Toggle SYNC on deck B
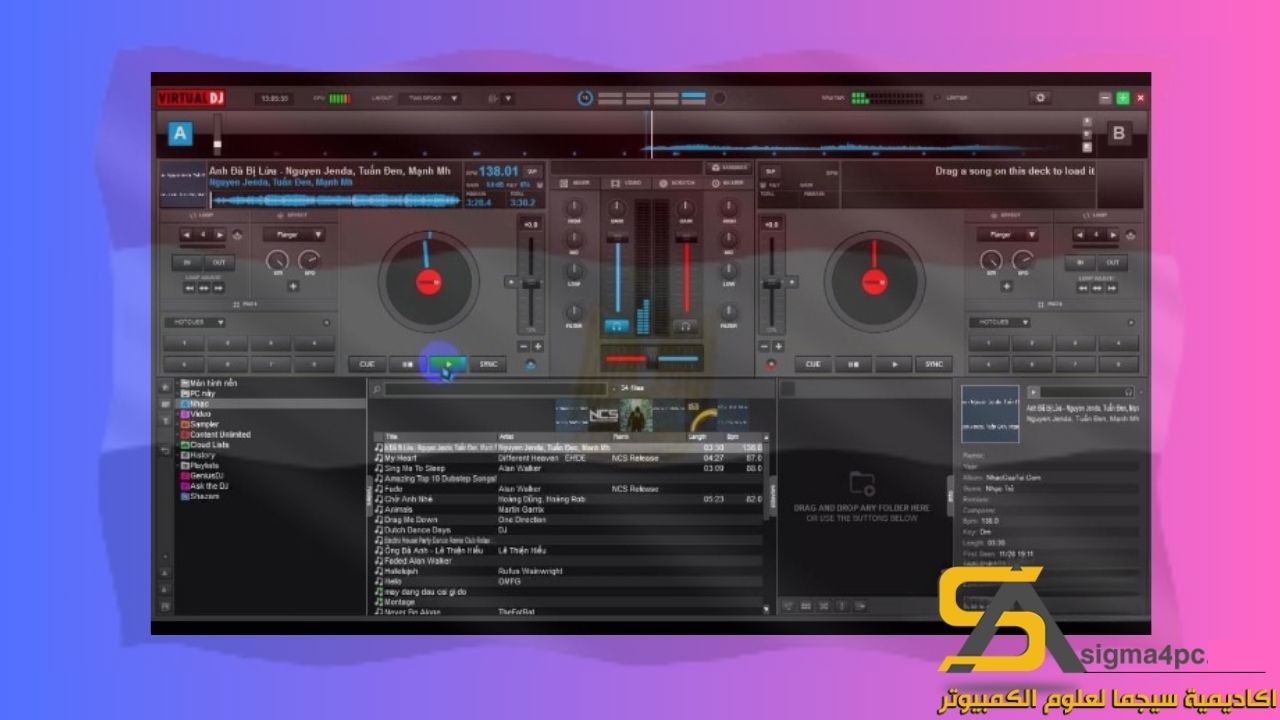The height and width of the screenshot is (720, 1280). 934,365
